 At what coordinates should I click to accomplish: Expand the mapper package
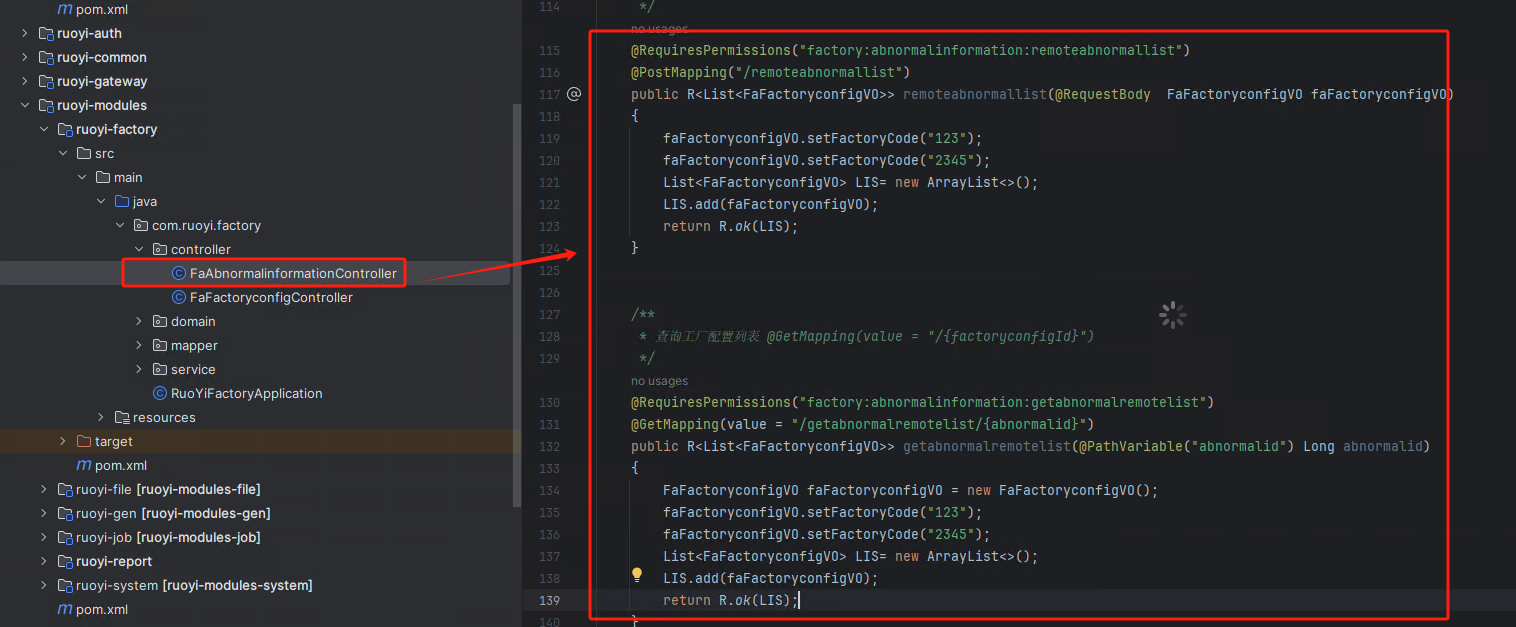pyautogui.click(x=139, y=345)
